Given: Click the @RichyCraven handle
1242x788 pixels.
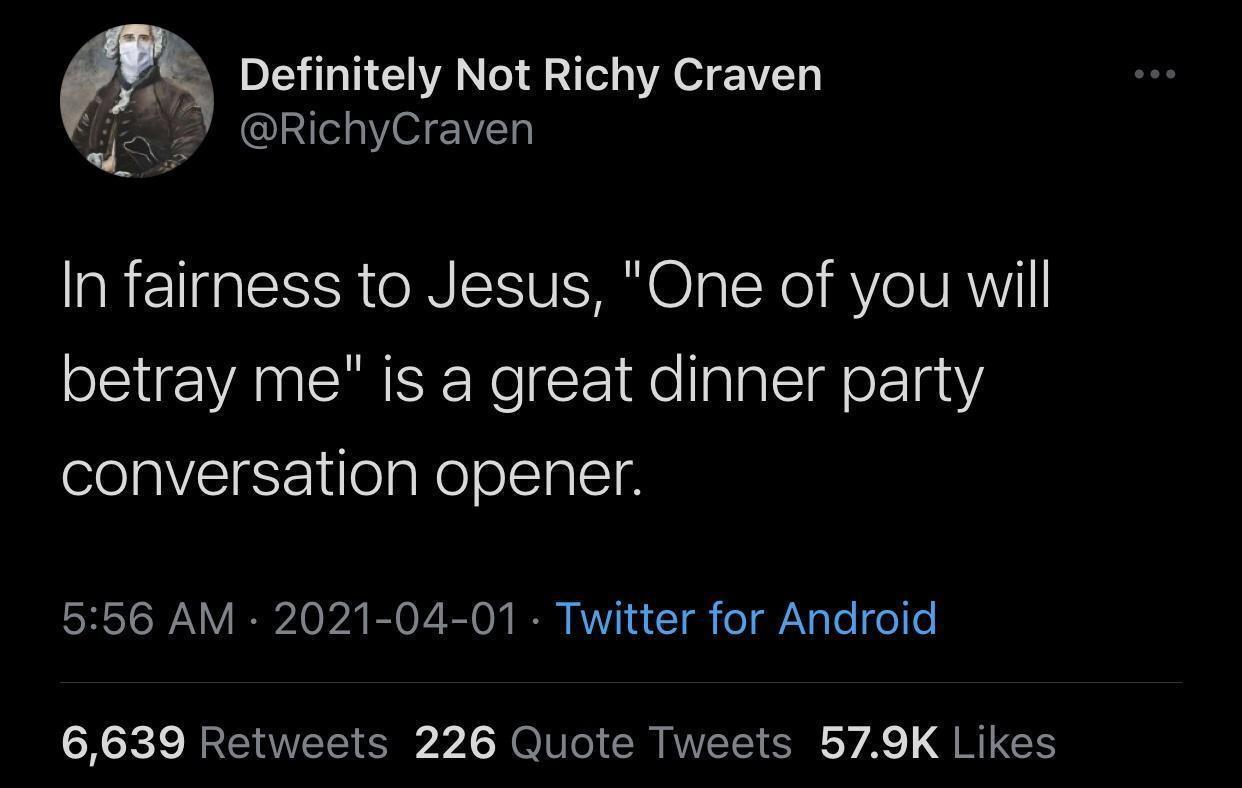Looking at the screenshot, I should [386, 129].
